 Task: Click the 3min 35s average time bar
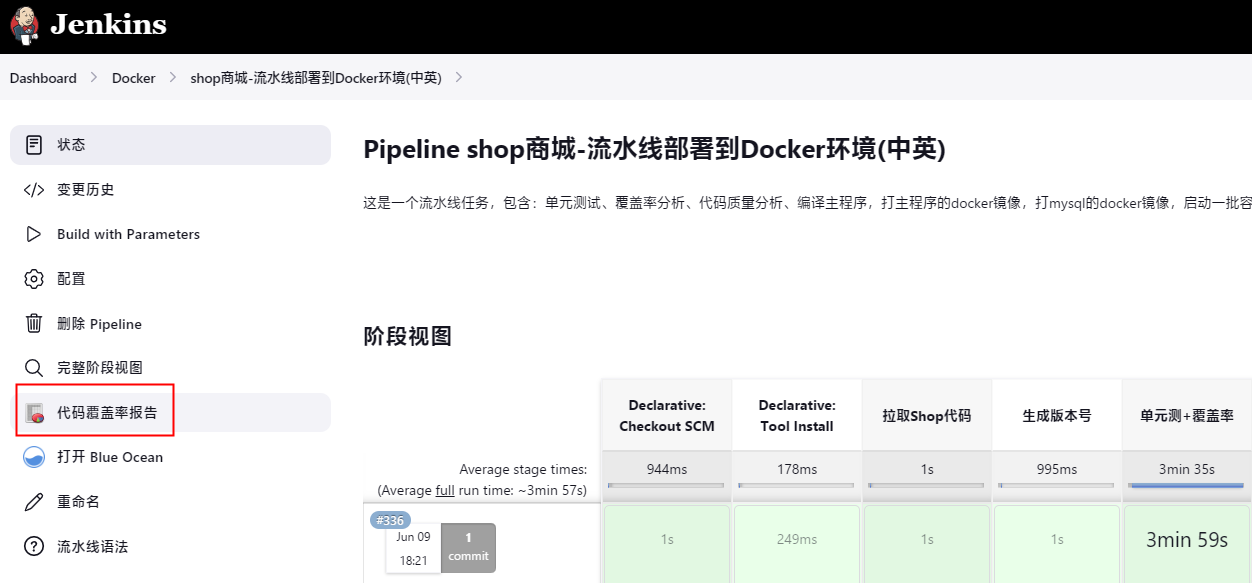[1187, 486]
